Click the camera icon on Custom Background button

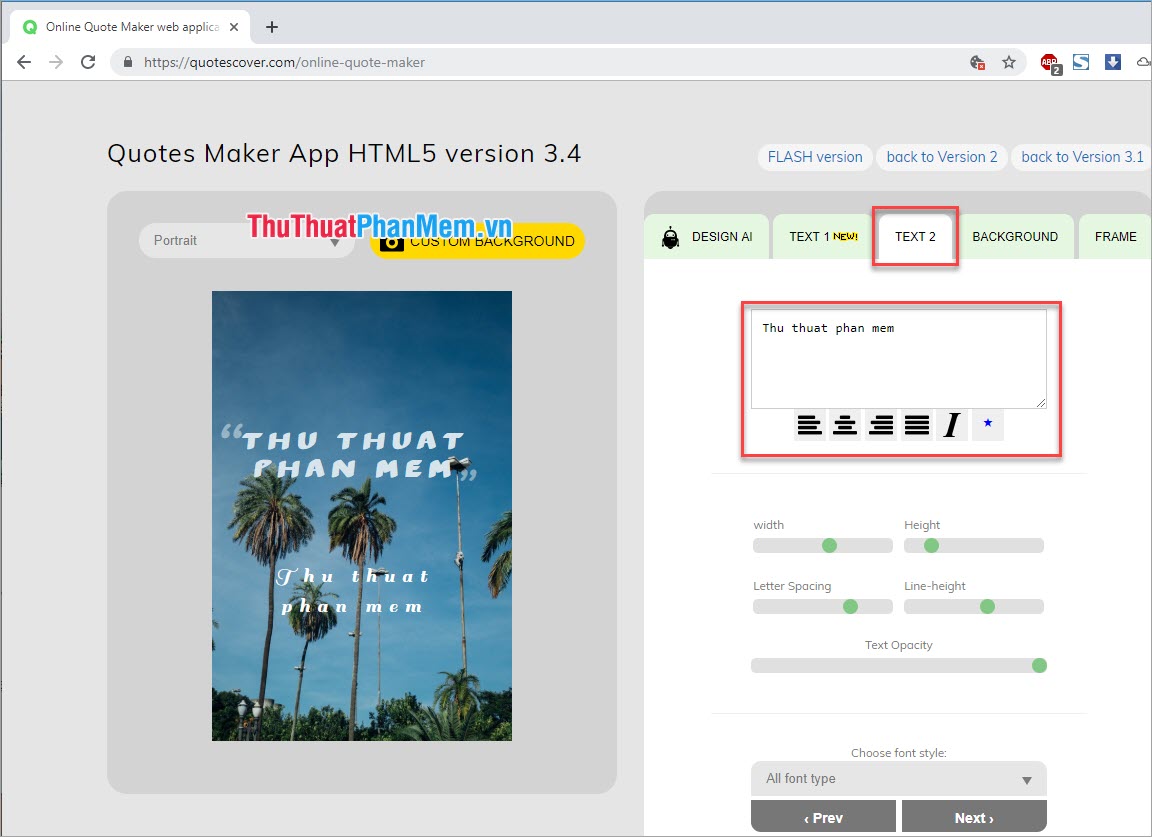click(392, 241)
